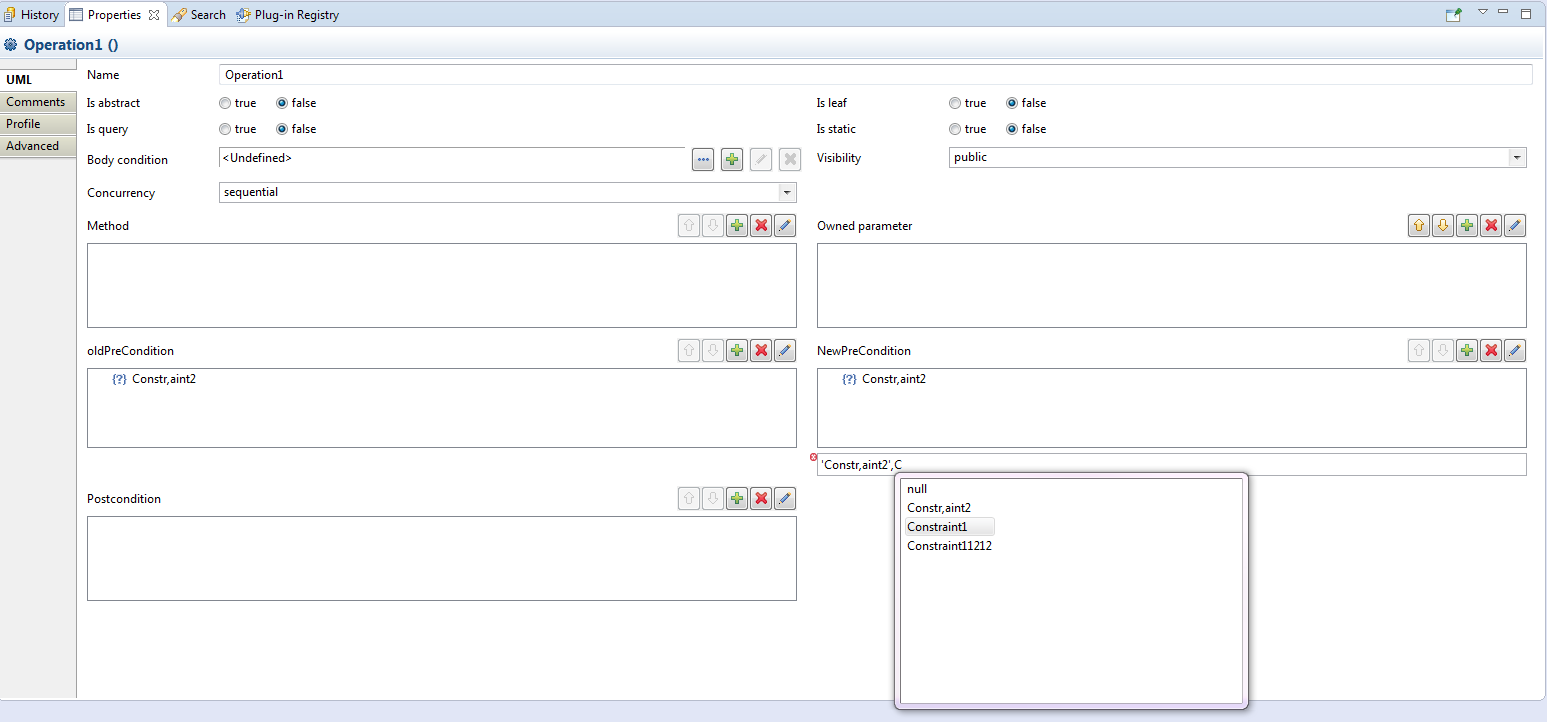Move Owned parameter down arrow

point(1443,226)
